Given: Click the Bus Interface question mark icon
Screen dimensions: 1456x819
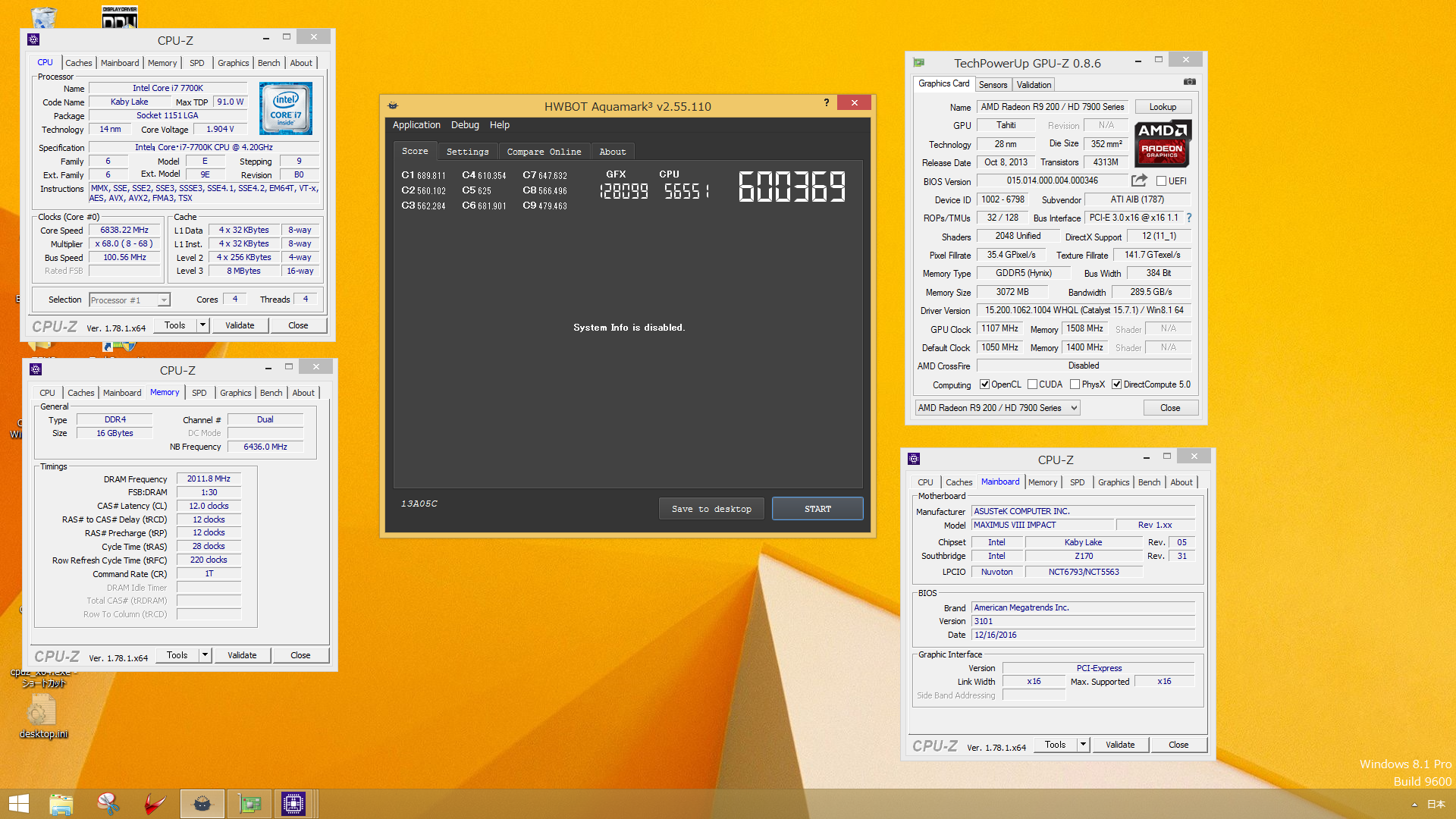Looking at the screenshot, I should [x=1189, y=218].
